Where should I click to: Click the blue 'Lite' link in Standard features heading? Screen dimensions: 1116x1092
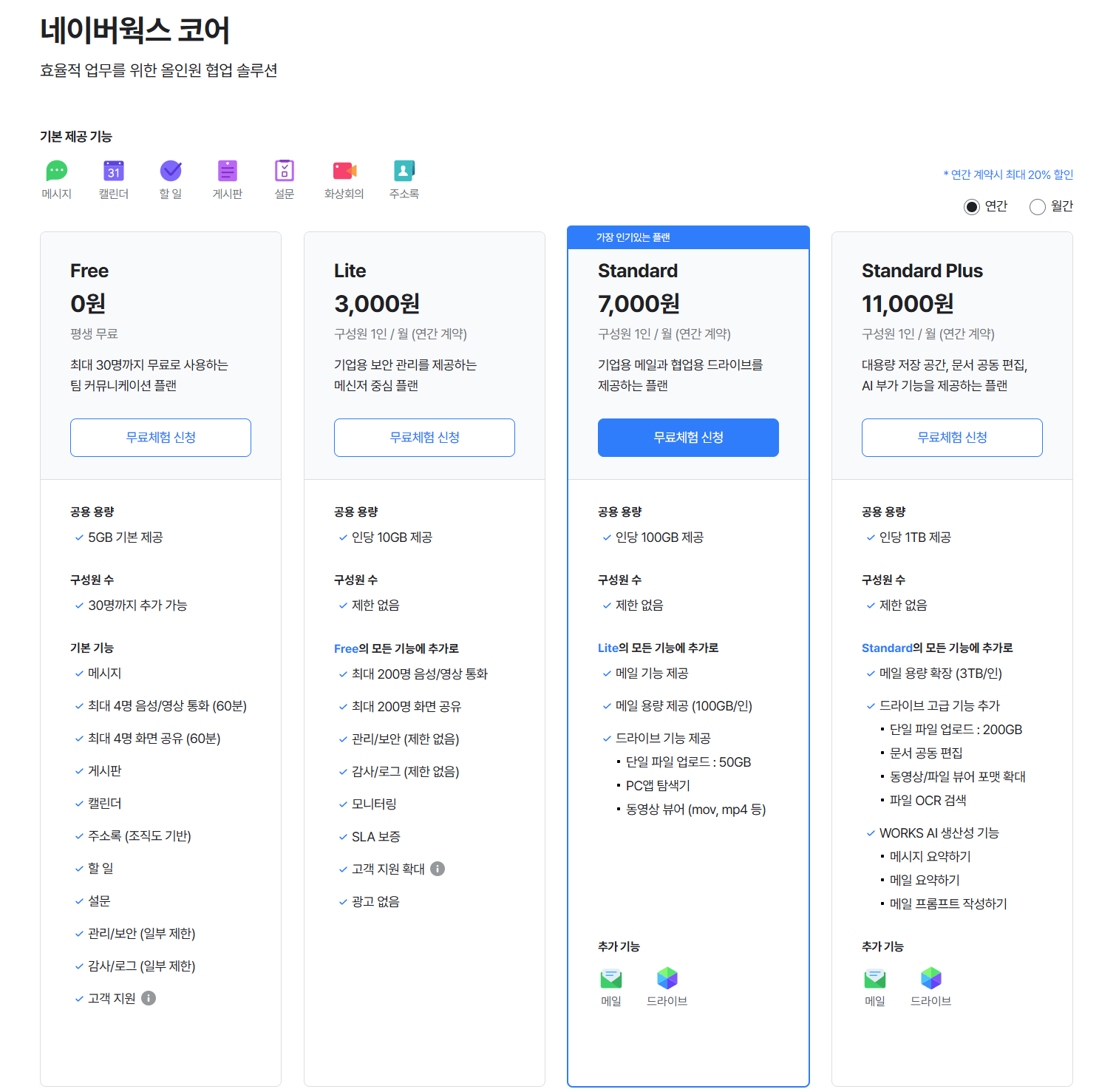point(608,648)
